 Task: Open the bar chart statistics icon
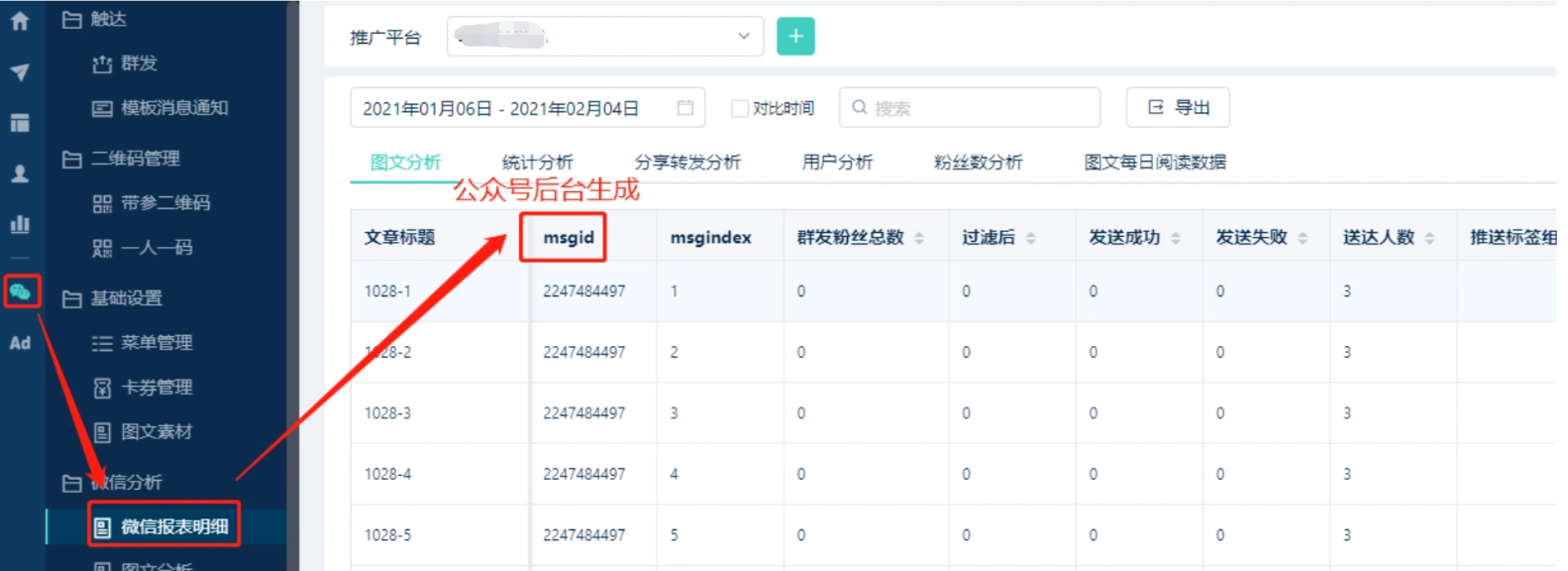[x=20, y=224]
